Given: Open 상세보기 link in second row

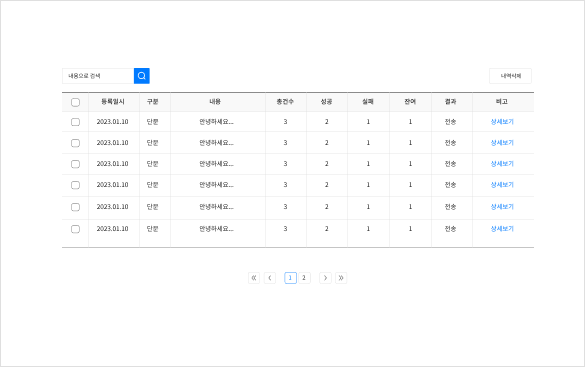Looking at the screenshot, I should (502, 142).
